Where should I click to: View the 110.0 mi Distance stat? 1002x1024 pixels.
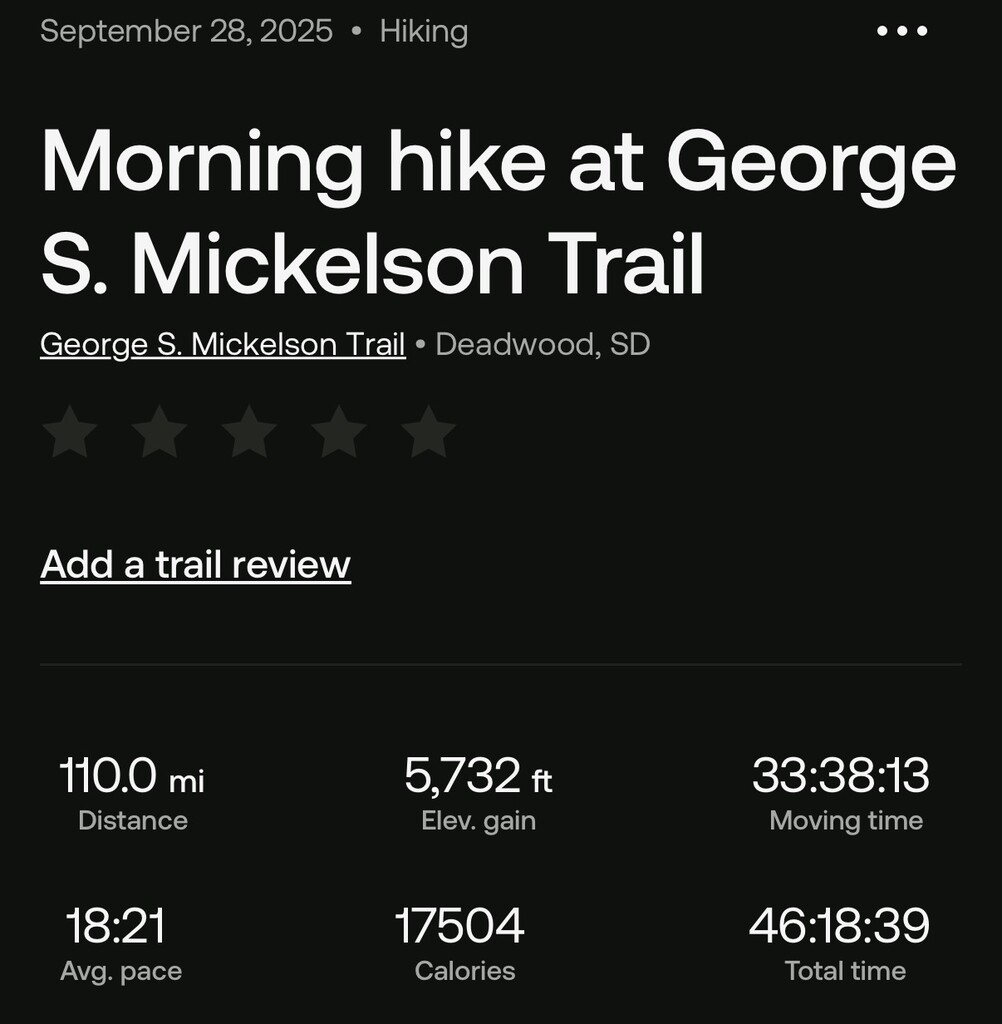[x=132, y=777]
